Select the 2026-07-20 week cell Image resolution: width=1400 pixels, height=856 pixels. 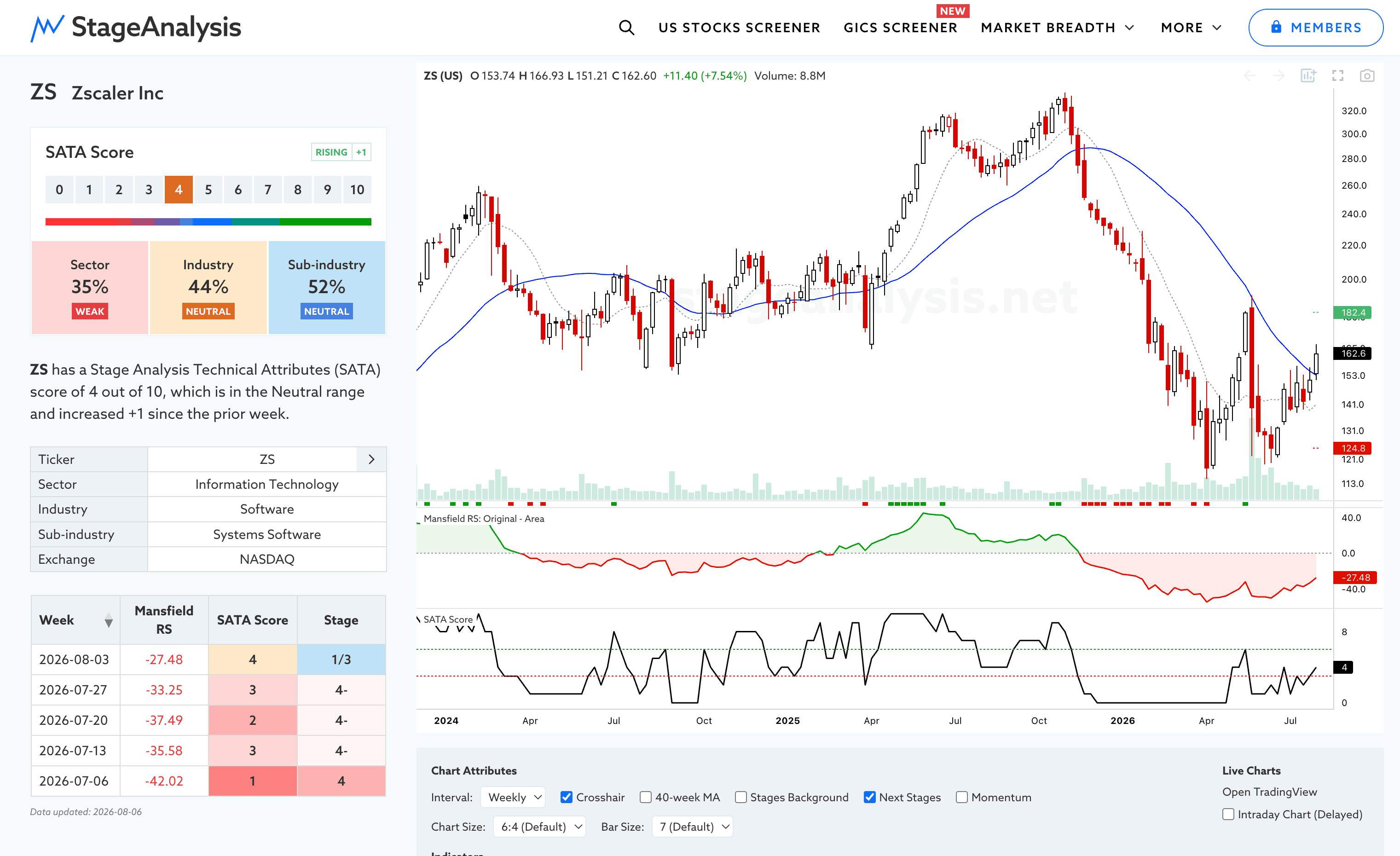(x=75, y=720)
